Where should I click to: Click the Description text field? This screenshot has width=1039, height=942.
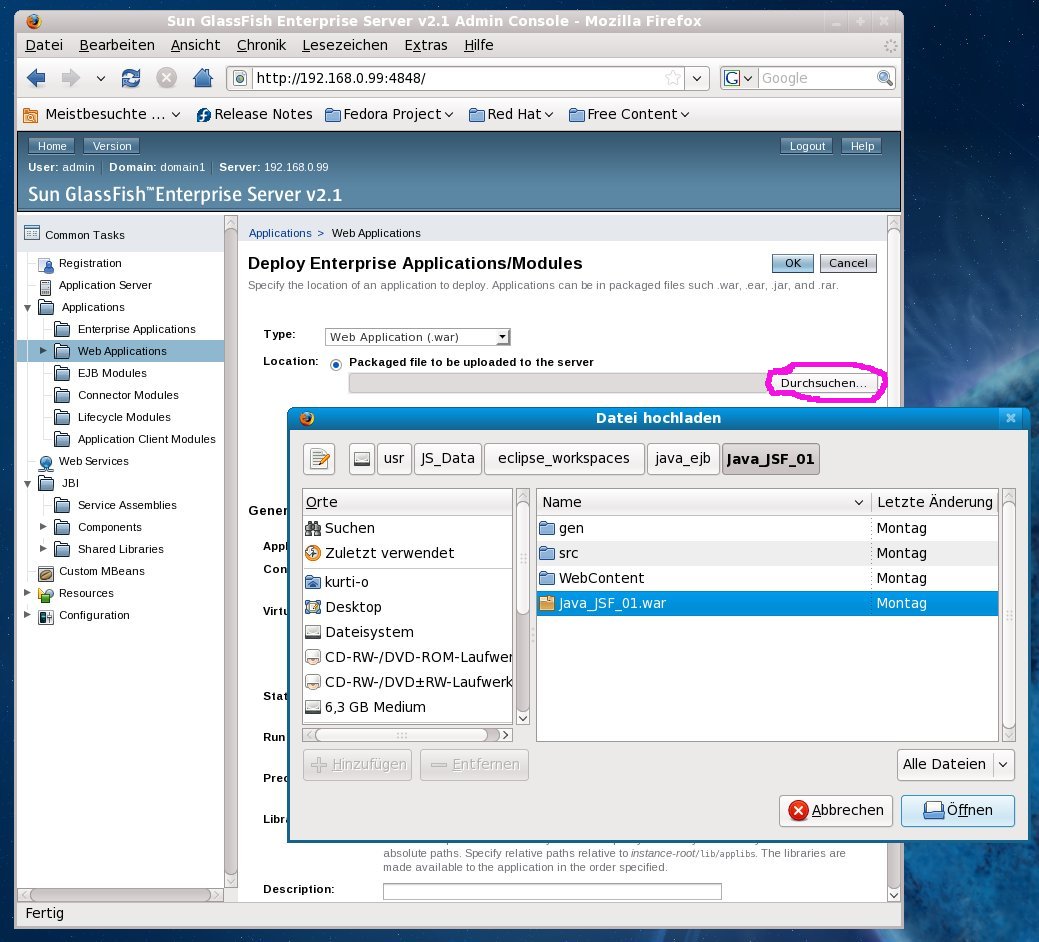[x=551, y=891]
